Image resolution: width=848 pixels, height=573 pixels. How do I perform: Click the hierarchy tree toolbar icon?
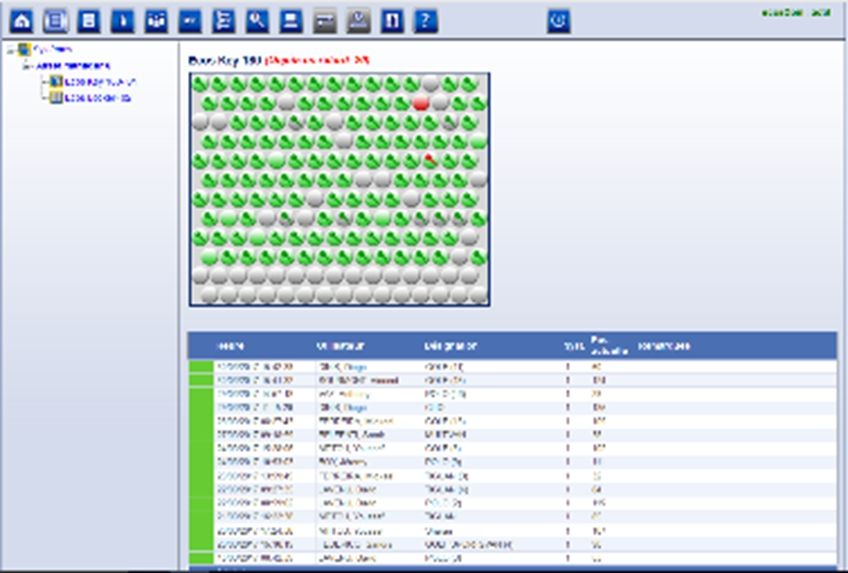click(x=224, y=19)
